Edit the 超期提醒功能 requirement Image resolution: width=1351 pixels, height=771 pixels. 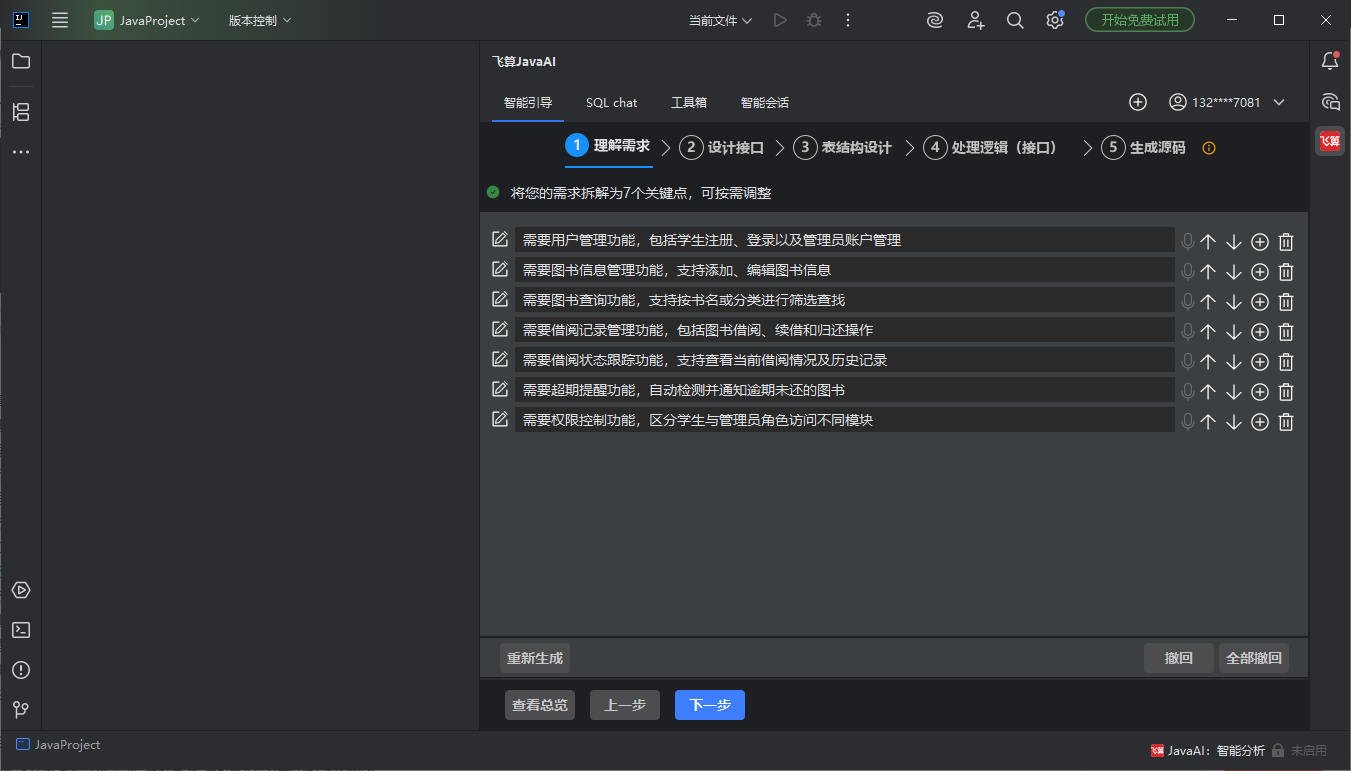pos(500,389)
